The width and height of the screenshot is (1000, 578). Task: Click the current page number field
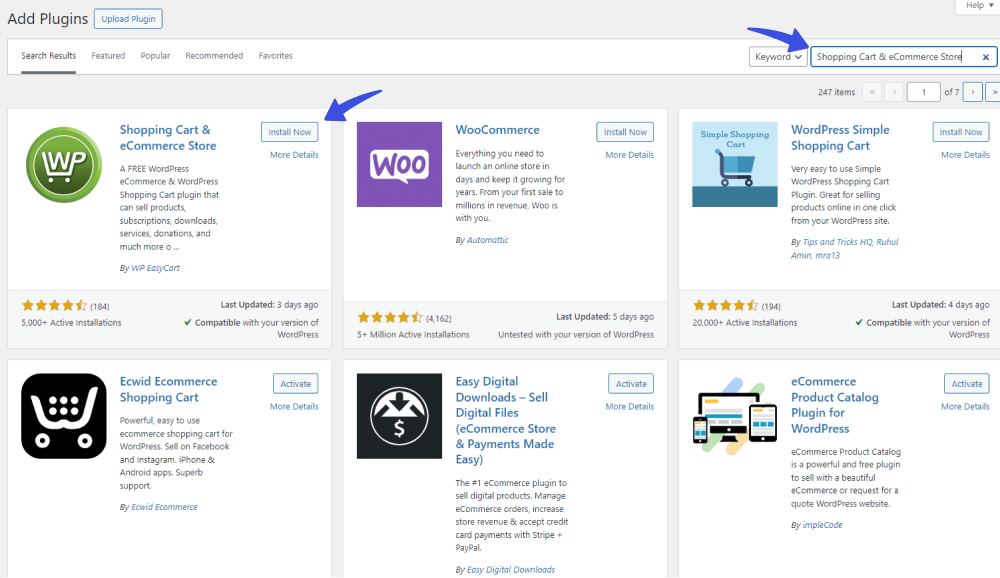tap(923, 92)
